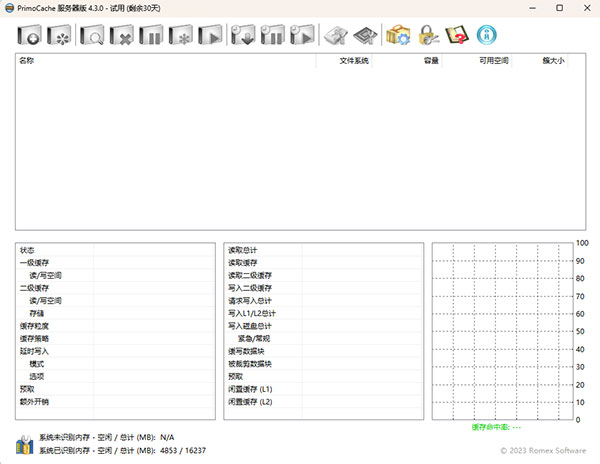The image size is (600, 464).
Task: Select the 一级缓存 row
Action: point(115,263)
